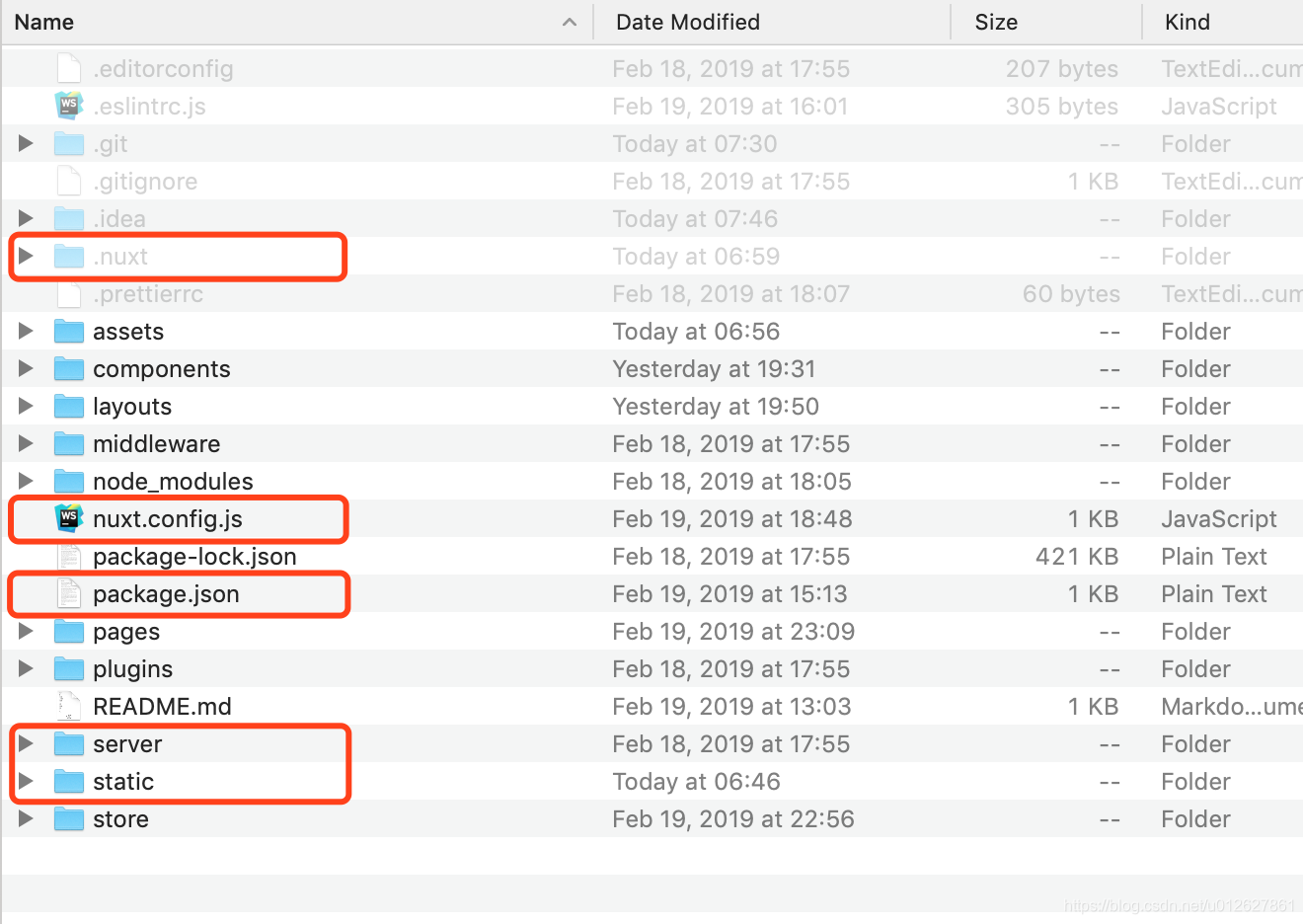Click the package.json file icon
This screenshot has height=924, width=1303.
[68, 593]
